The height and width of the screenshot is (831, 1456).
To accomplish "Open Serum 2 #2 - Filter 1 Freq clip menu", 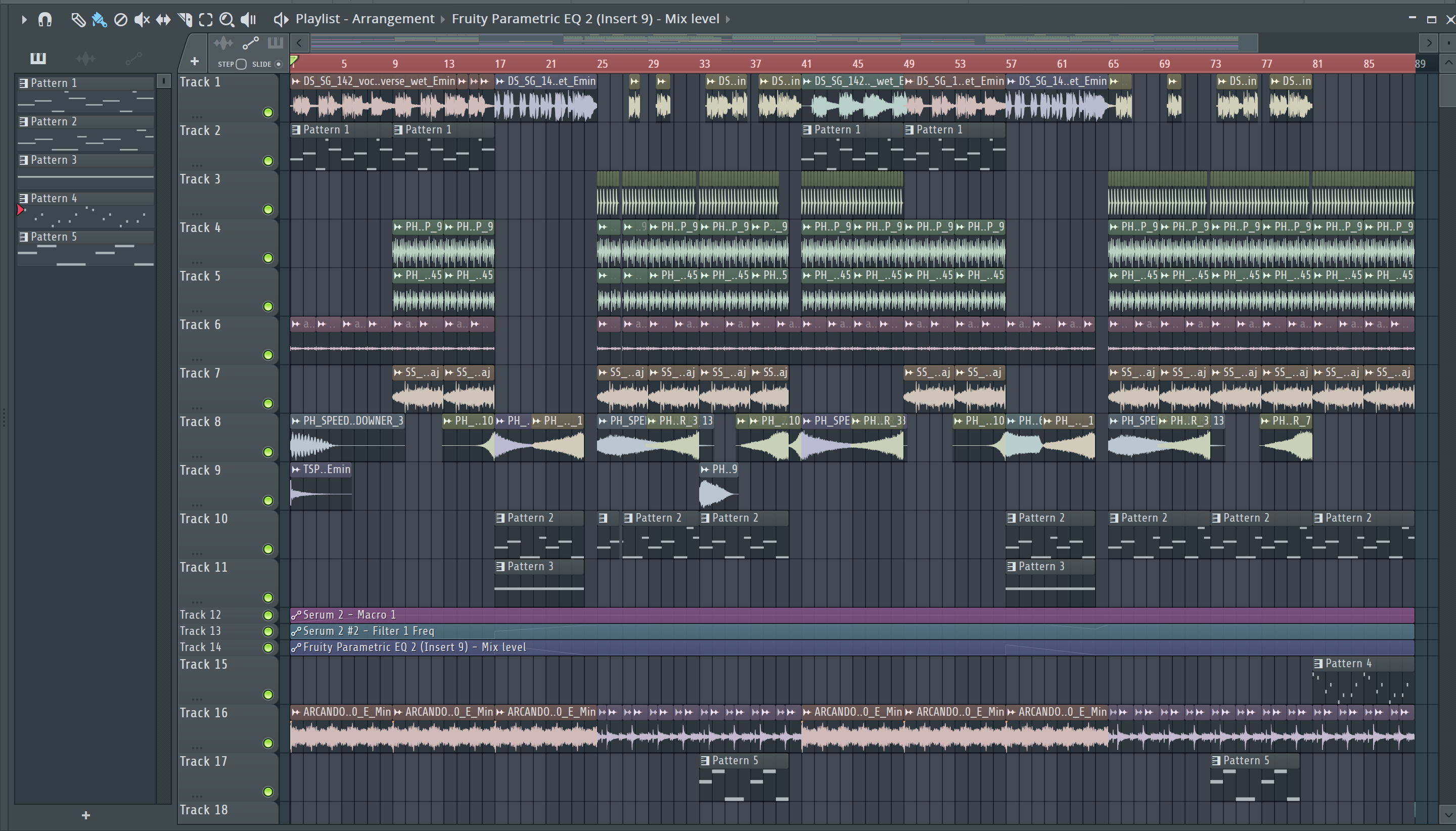I will coord(296,631).
